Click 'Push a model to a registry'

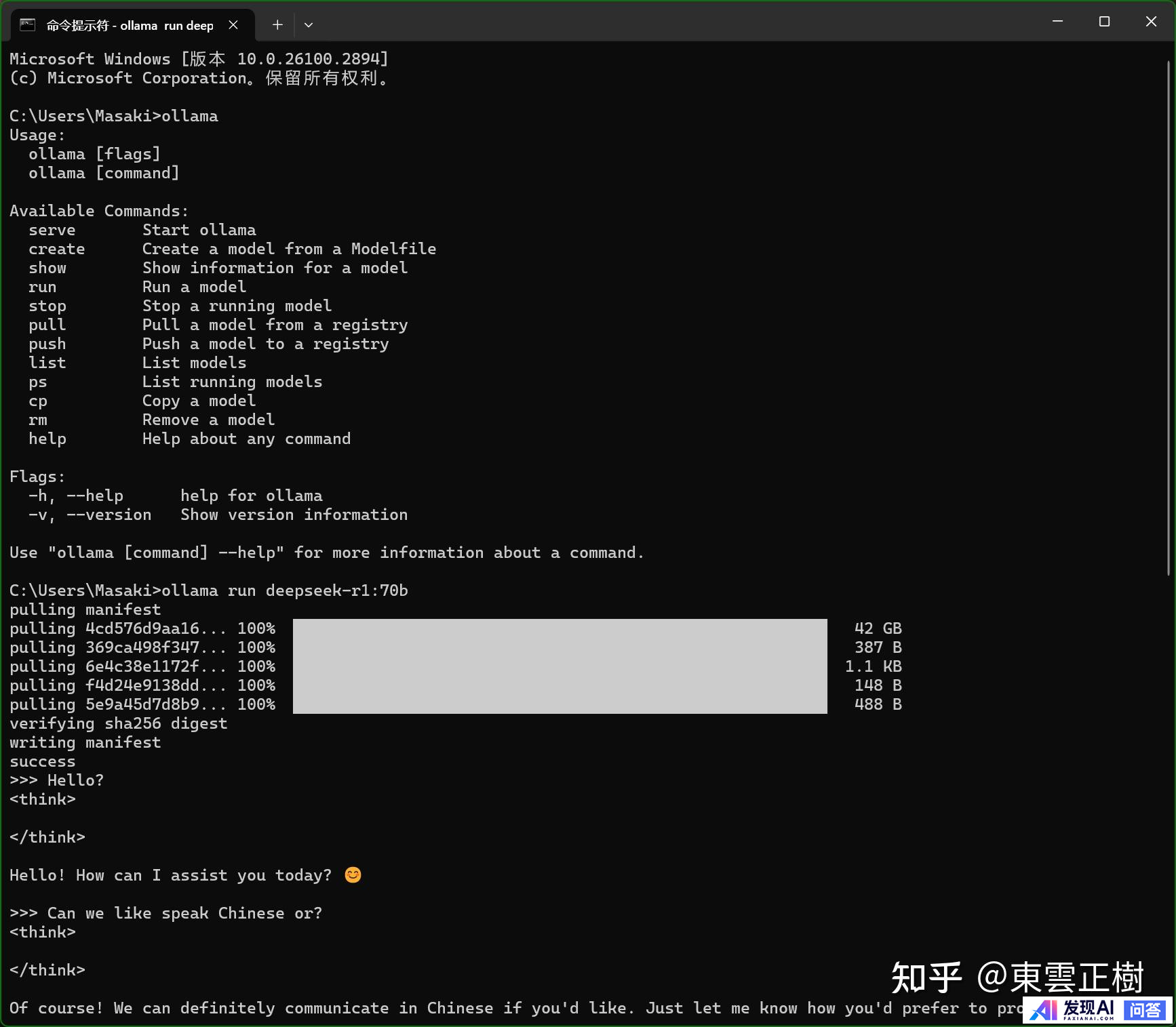pyautogui.click(x=265, y=344)
